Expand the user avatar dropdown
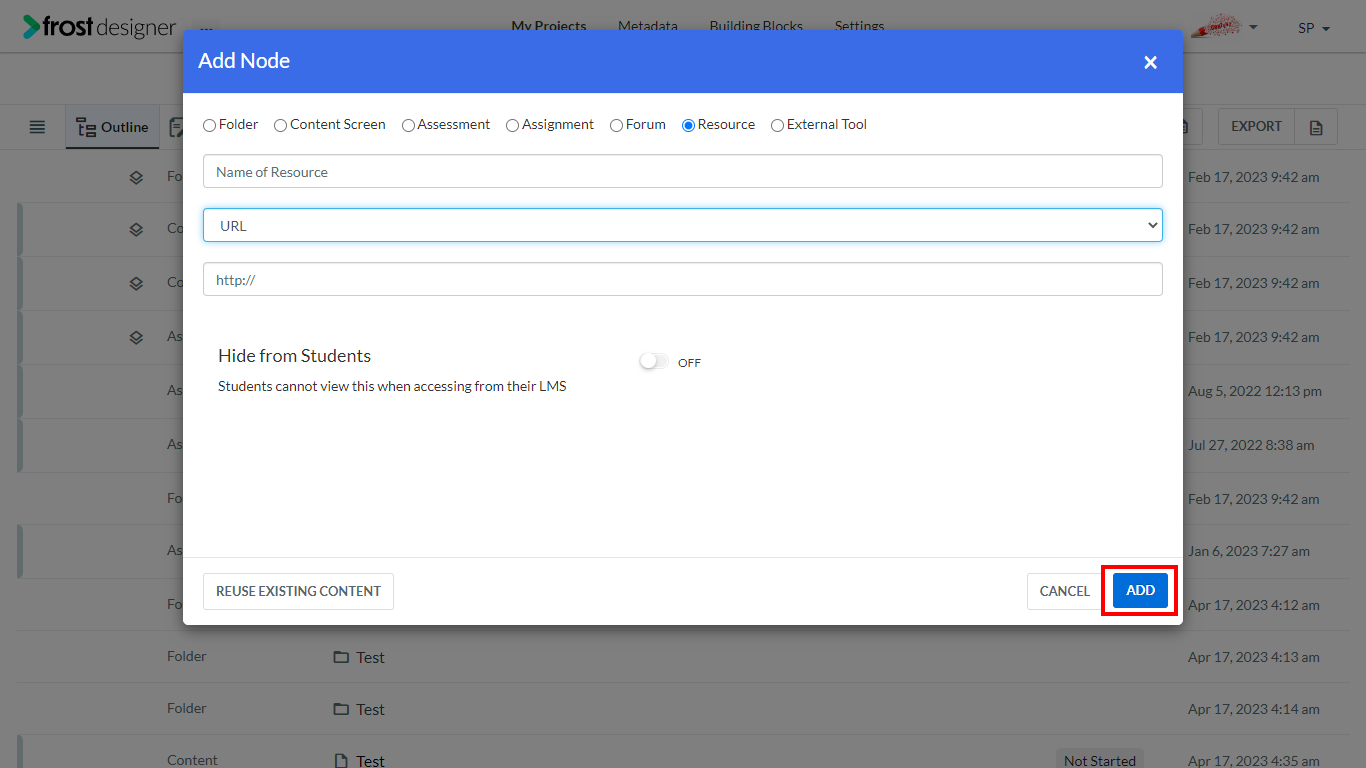 (1226, 26)
